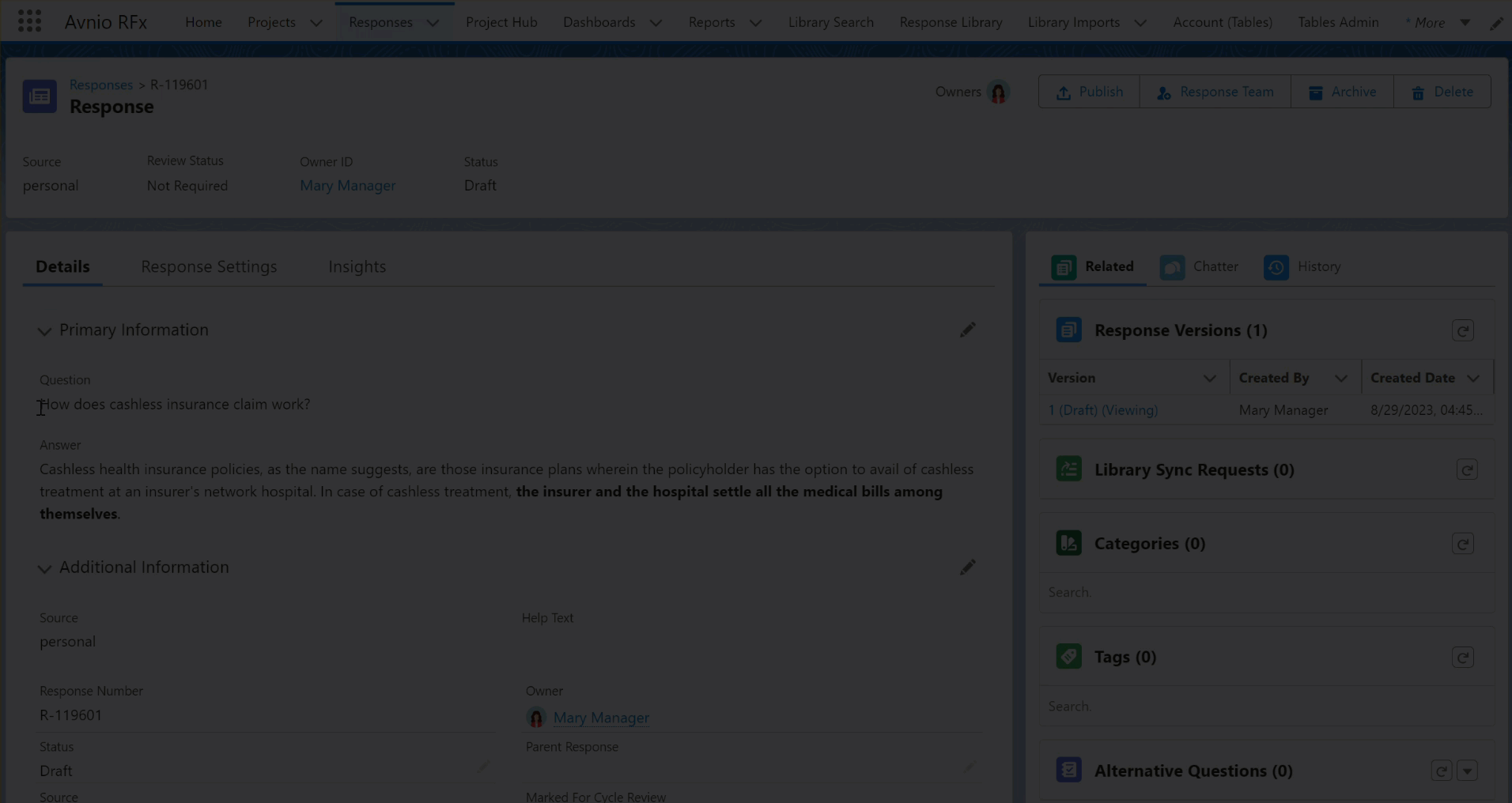This screenshot has height=803, width=1512.
Task: Refresh the Response Versions list
Action: pyautogui.click(x=1463, y=330)
